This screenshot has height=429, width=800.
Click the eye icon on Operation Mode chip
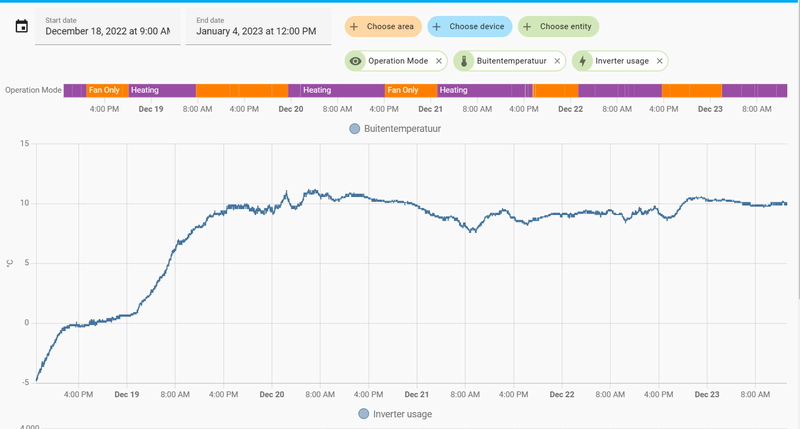356,61
